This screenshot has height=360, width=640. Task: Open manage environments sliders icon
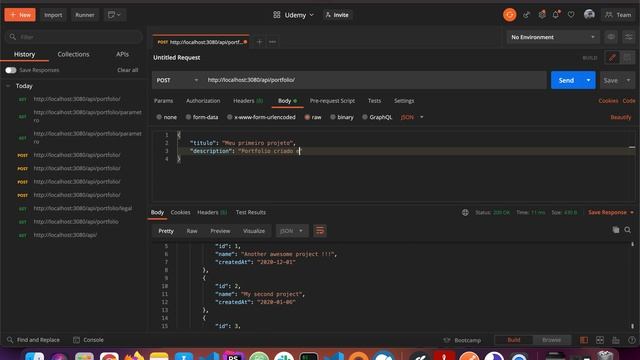point(629,37)
